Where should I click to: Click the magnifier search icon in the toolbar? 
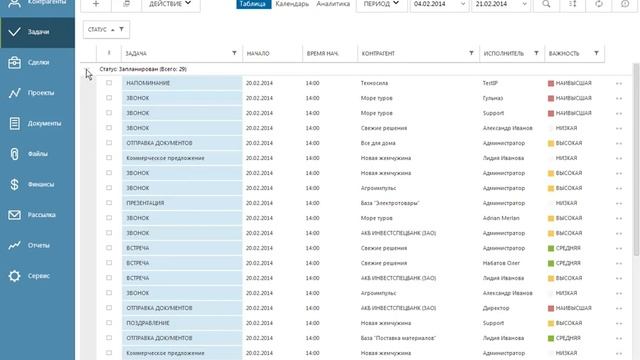coord(546,4)
